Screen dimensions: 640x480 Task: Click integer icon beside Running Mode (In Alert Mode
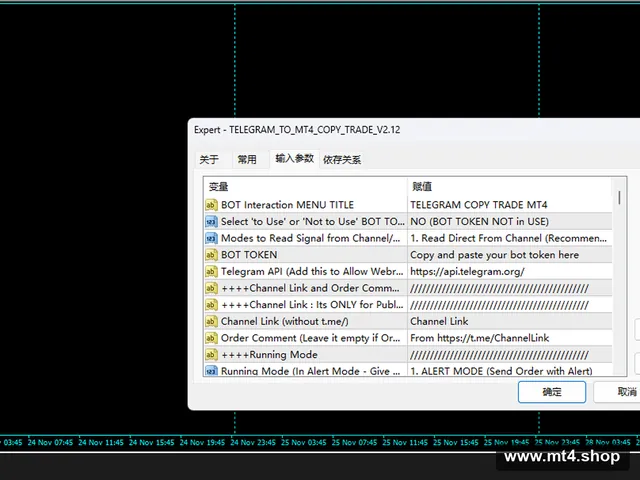pyautogui.click(x=211, y=371)
